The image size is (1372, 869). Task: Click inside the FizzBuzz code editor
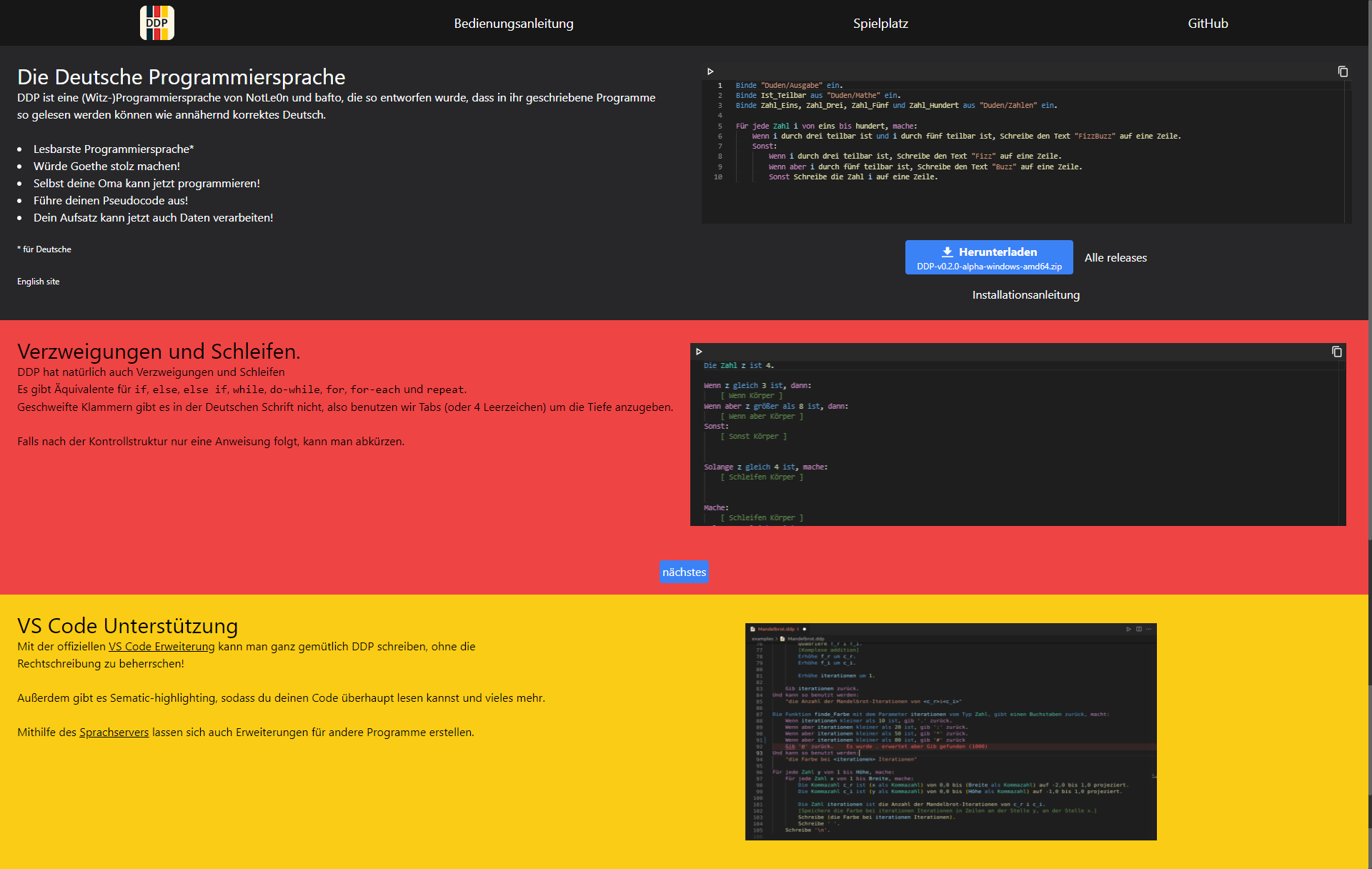tap(1026, 152)
